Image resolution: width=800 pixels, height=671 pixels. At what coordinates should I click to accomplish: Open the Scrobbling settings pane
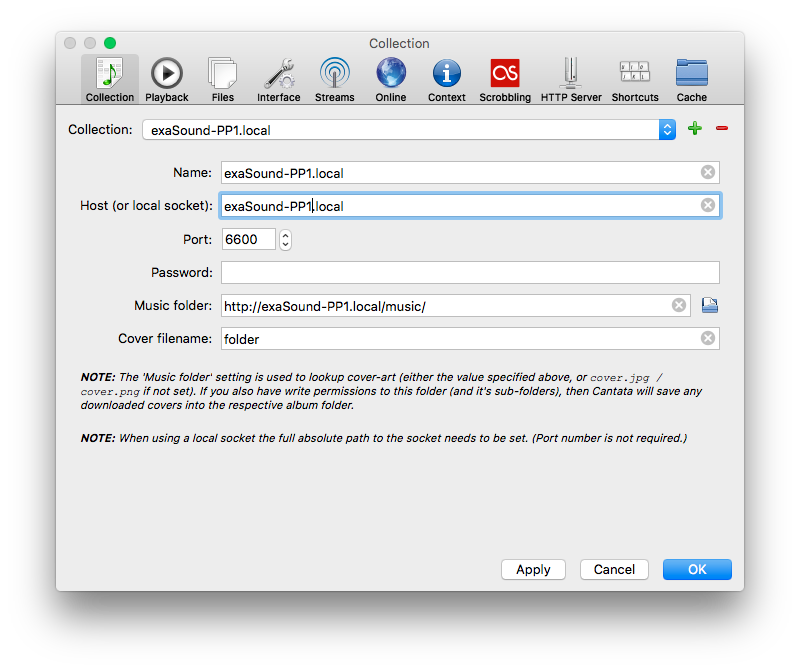(505, 80)
